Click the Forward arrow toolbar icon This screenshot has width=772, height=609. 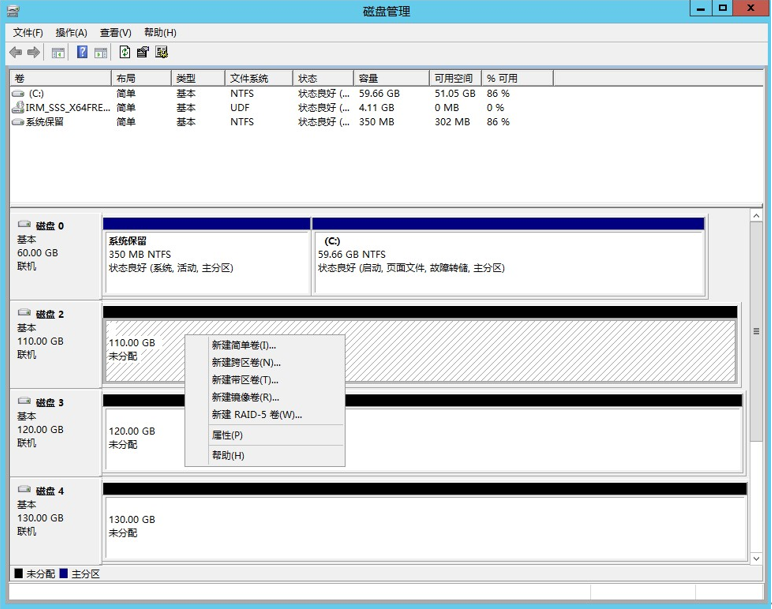click(33, 52)
